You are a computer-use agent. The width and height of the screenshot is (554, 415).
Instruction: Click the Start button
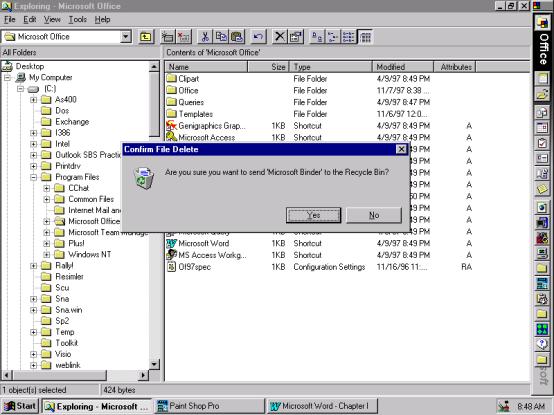tap(20, 406)
